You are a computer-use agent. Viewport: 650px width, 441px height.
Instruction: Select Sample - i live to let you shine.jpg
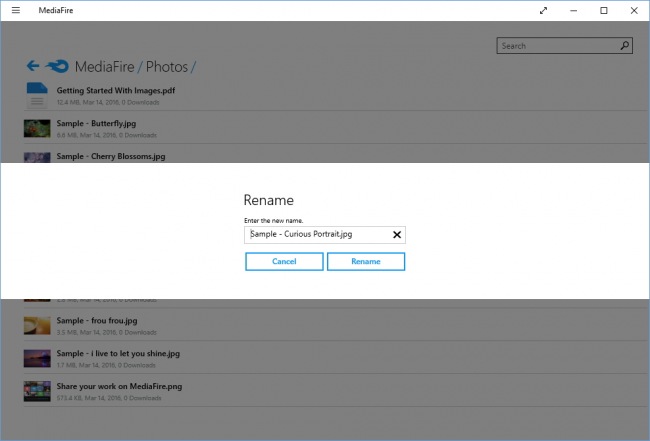click(x=118, y=353)
